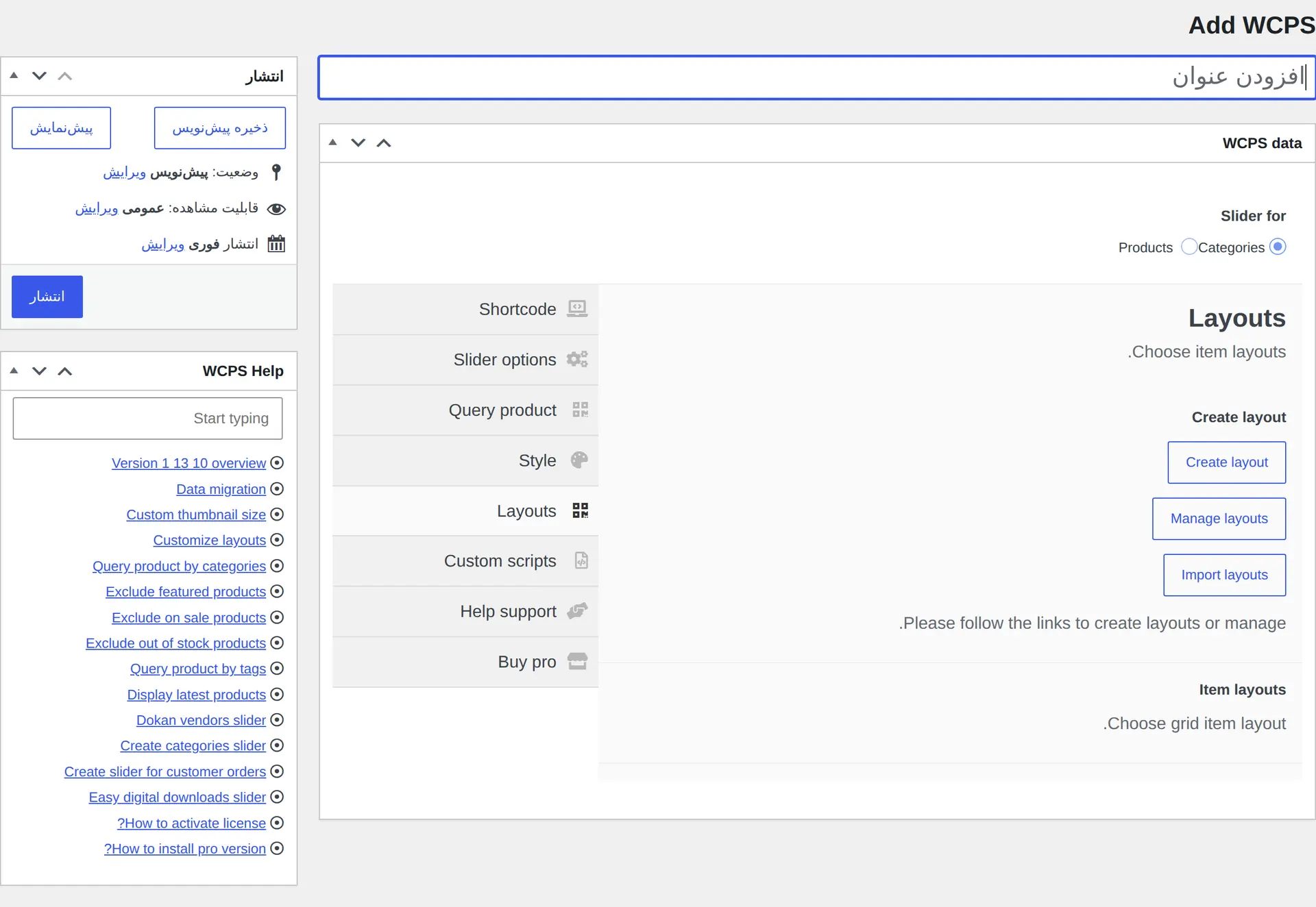Click the Import layouts button
This screenshot has height=907, width=1316.
pos(1224,575)
